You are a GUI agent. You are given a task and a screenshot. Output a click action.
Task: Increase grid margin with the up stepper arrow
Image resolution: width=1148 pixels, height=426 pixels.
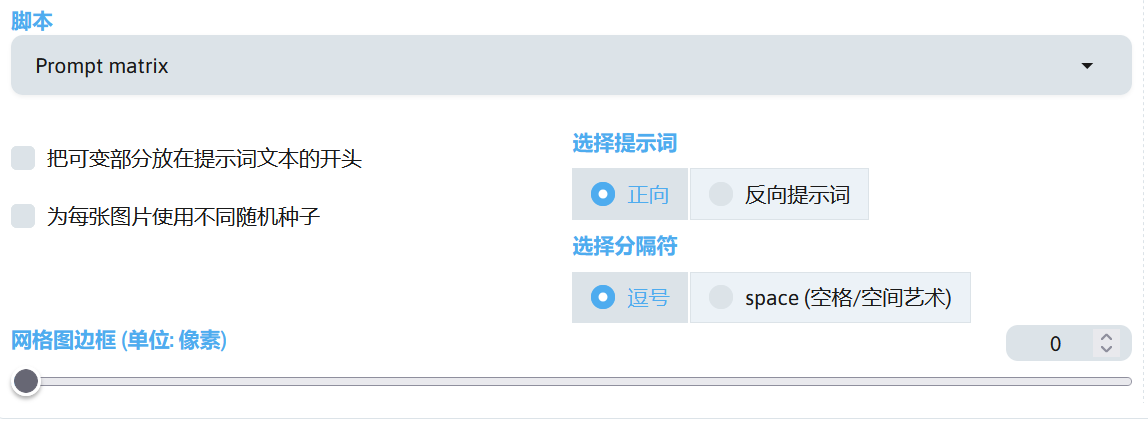click(1106, 338)
